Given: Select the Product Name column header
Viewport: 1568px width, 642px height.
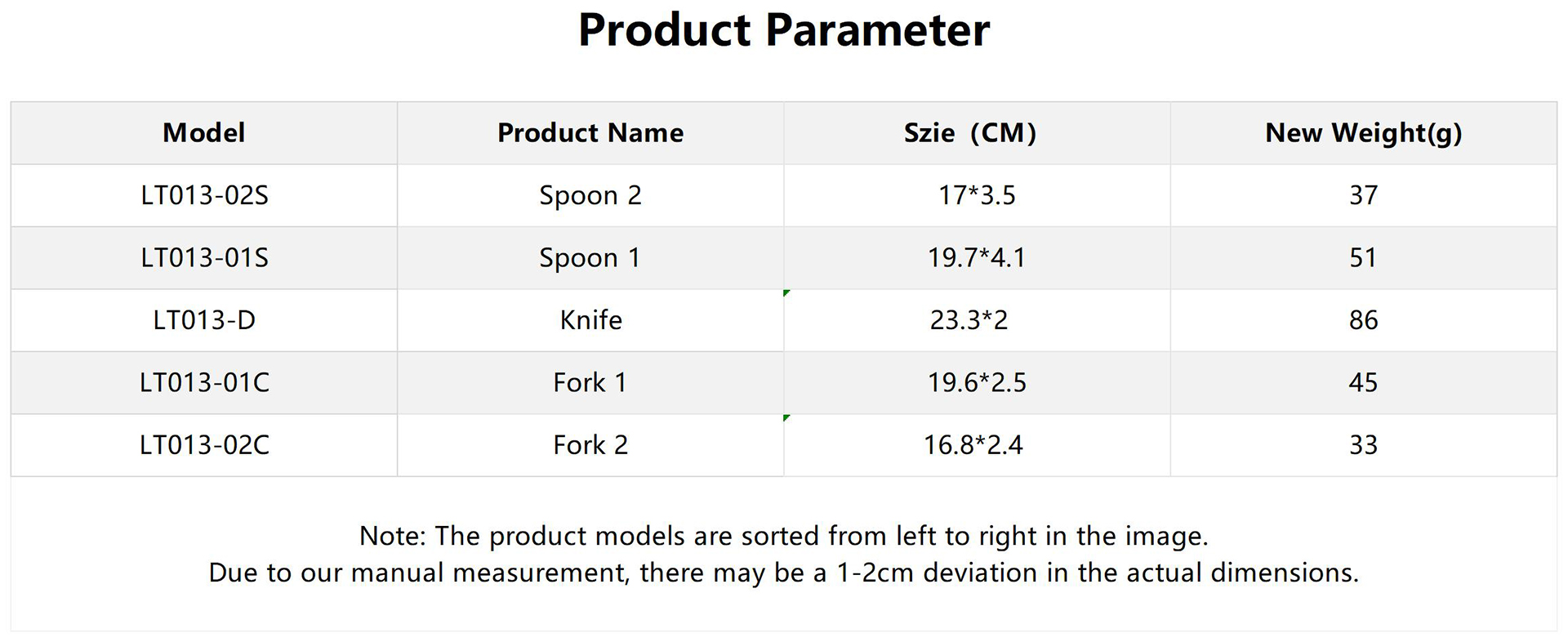Looking at the screenshot, I should (590, 133).
